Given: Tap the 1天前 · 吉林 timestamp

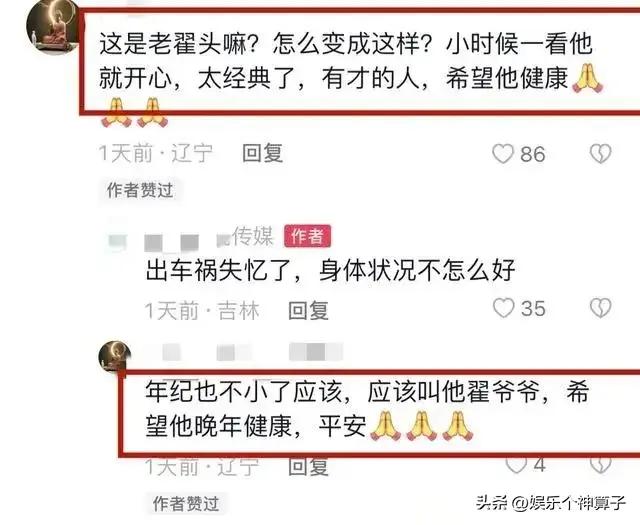Looking at the screenshot, I should (202, 311).
